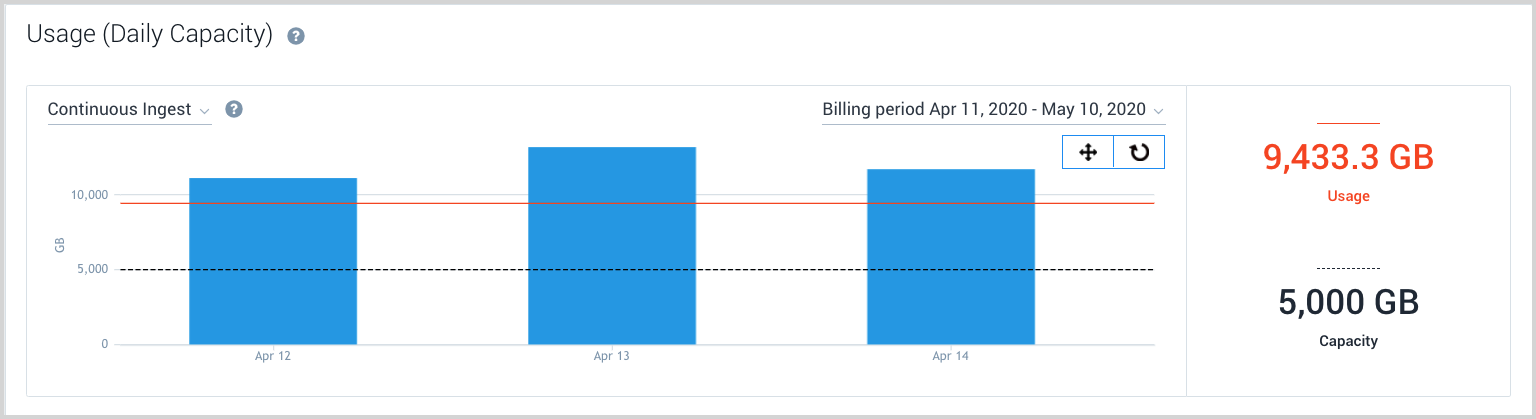Open the Continuous Ingest dropdown
The height and width of the screenshot is (419, 1536).
click(129, 110)
